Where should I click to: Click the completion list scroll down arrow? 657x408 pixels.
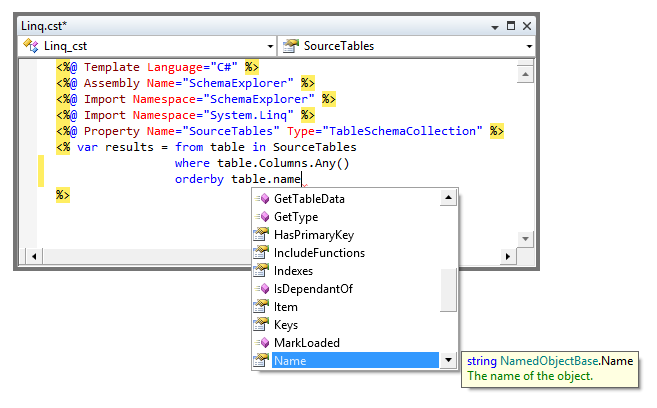(x=448, y=360)
